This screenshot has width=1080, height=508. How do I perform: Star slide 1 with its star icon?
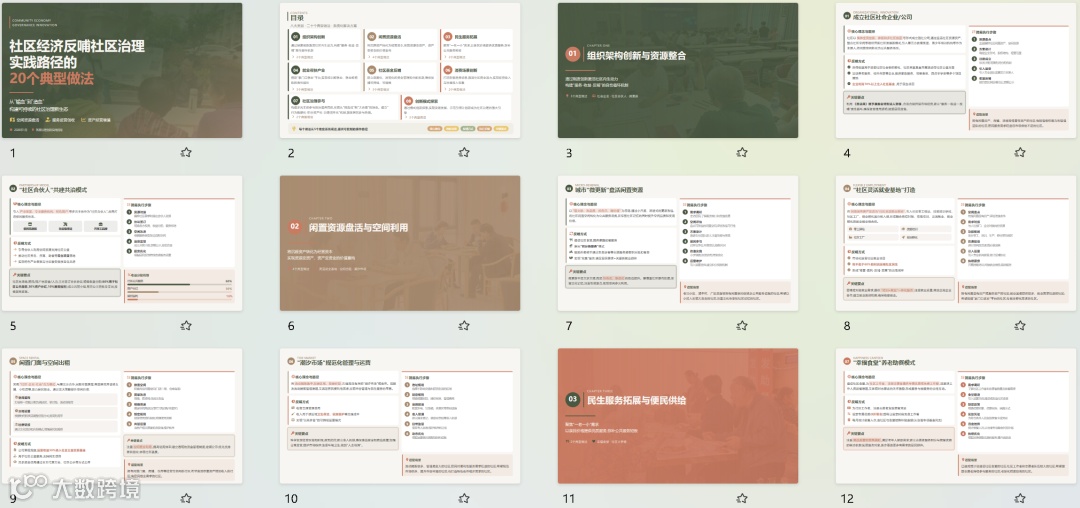(186, 153)
